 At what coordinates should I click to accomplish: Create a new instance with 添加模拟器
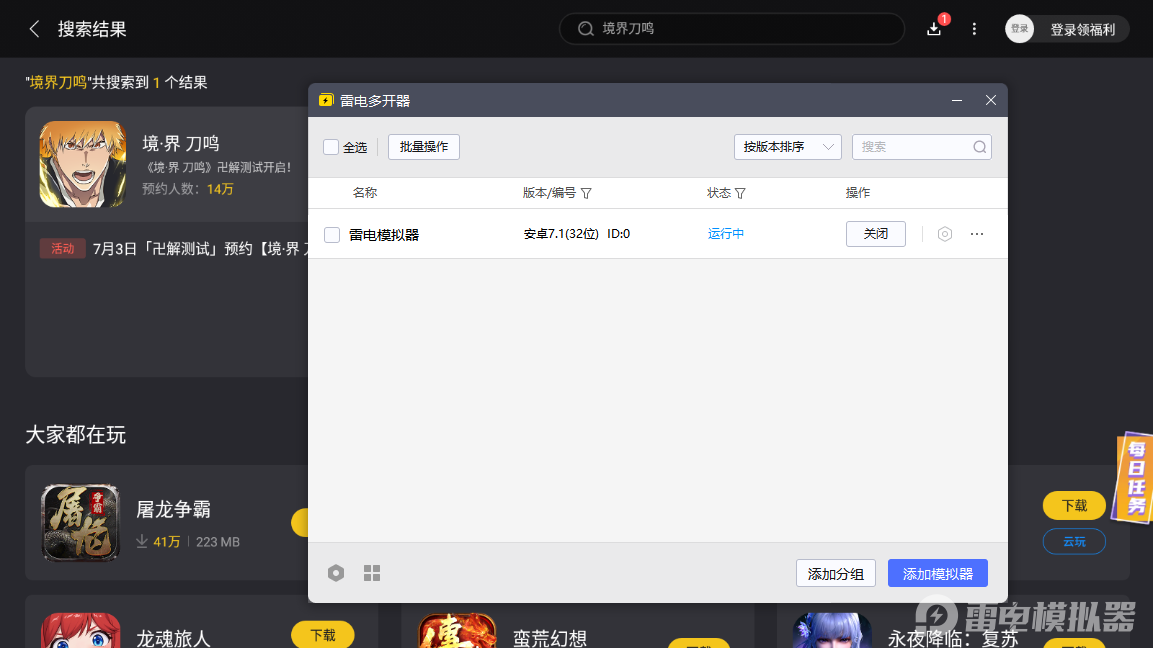coord(937,573)
